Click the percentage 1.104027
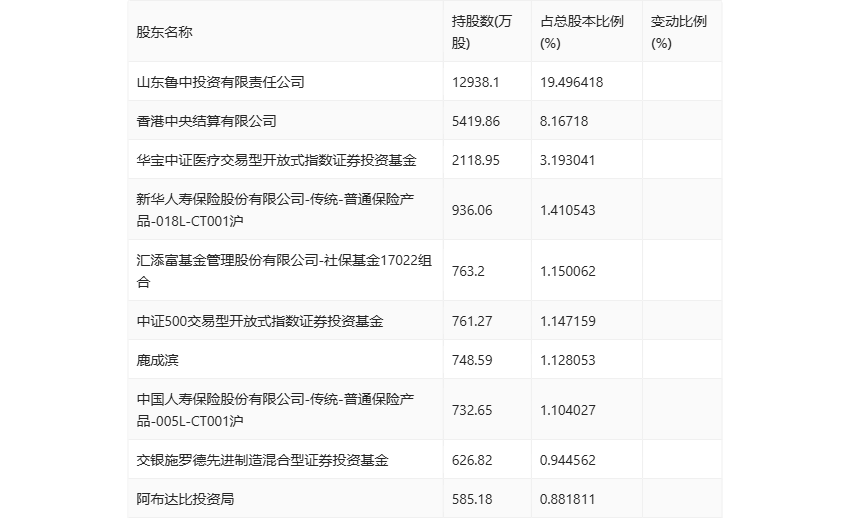The image size is (850, 518). point(568,410)
